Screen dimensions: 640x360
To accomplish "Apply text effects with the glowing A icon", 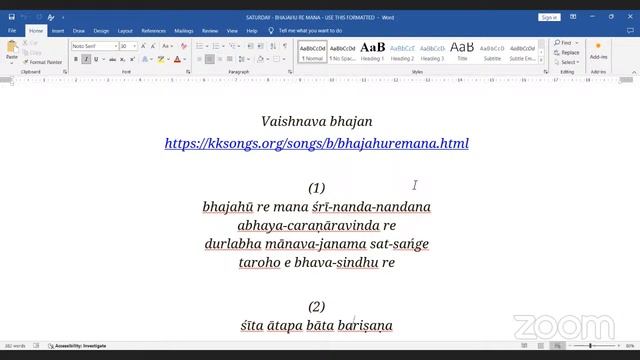I will point(145,60).
